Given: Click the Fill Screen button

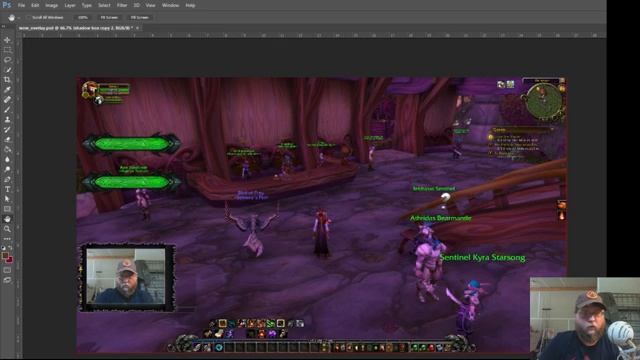Looking at the screenshot, I should (x=140, y=18).
